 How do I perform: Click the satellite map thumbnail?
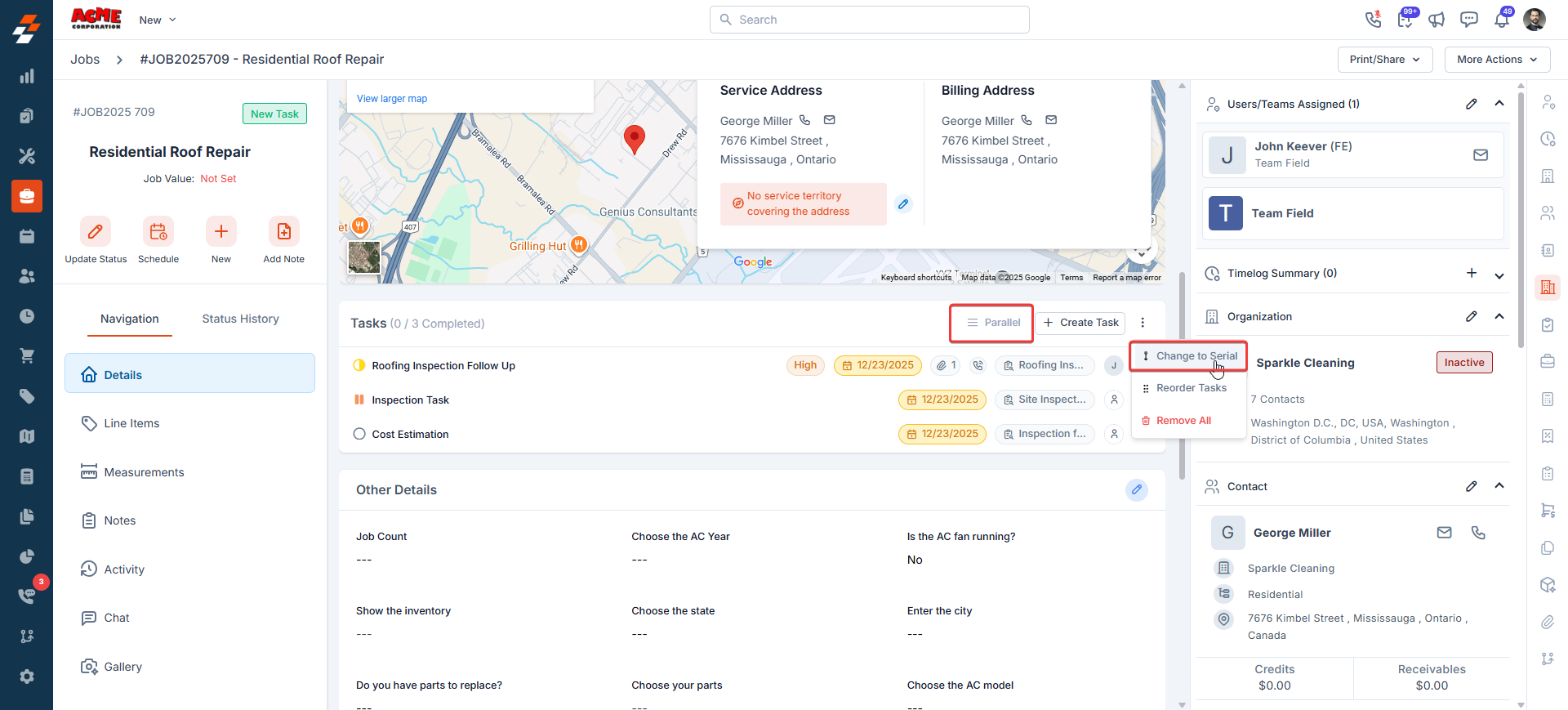[x=364, y=257]
